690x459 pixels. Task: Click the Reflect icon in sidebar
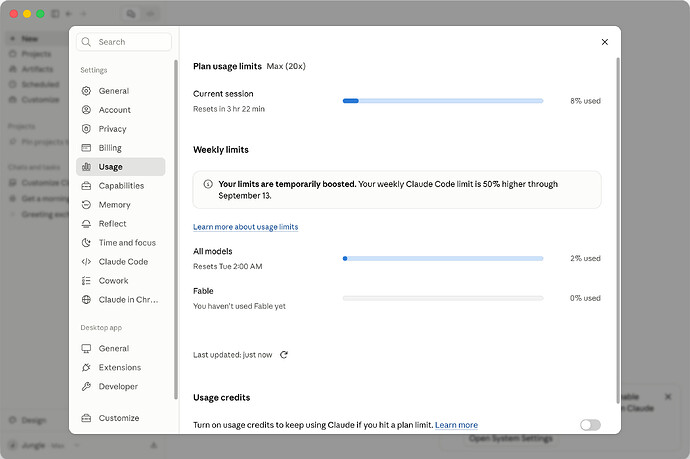(x=86, y=224)
